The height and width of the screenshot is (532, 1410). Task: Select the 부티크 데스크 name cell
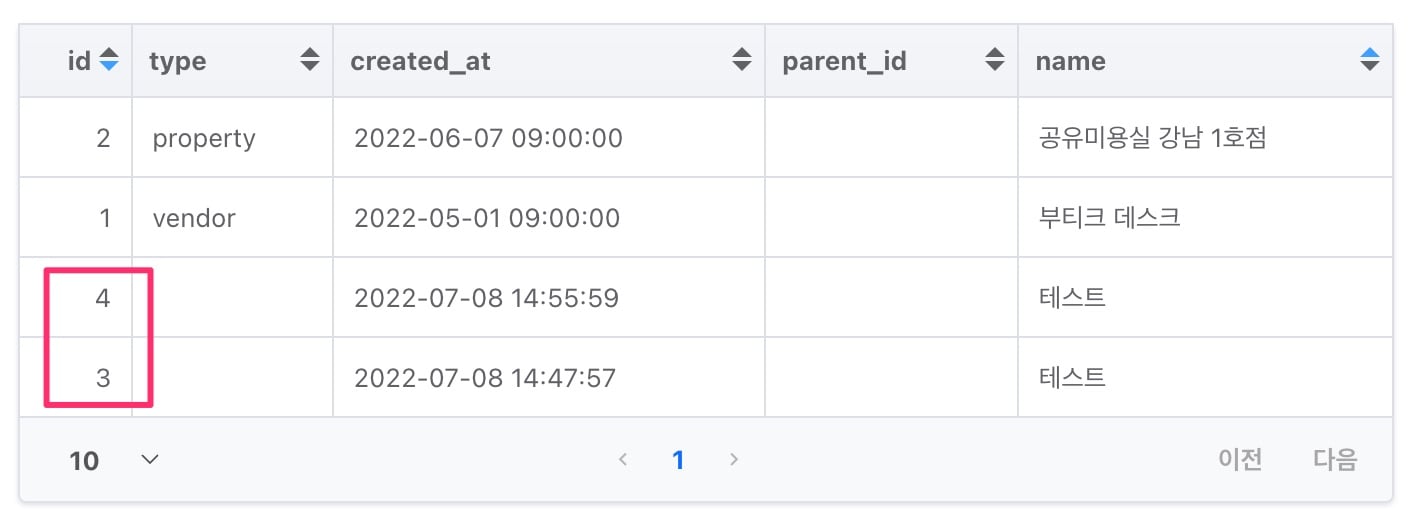[1110, 218]
